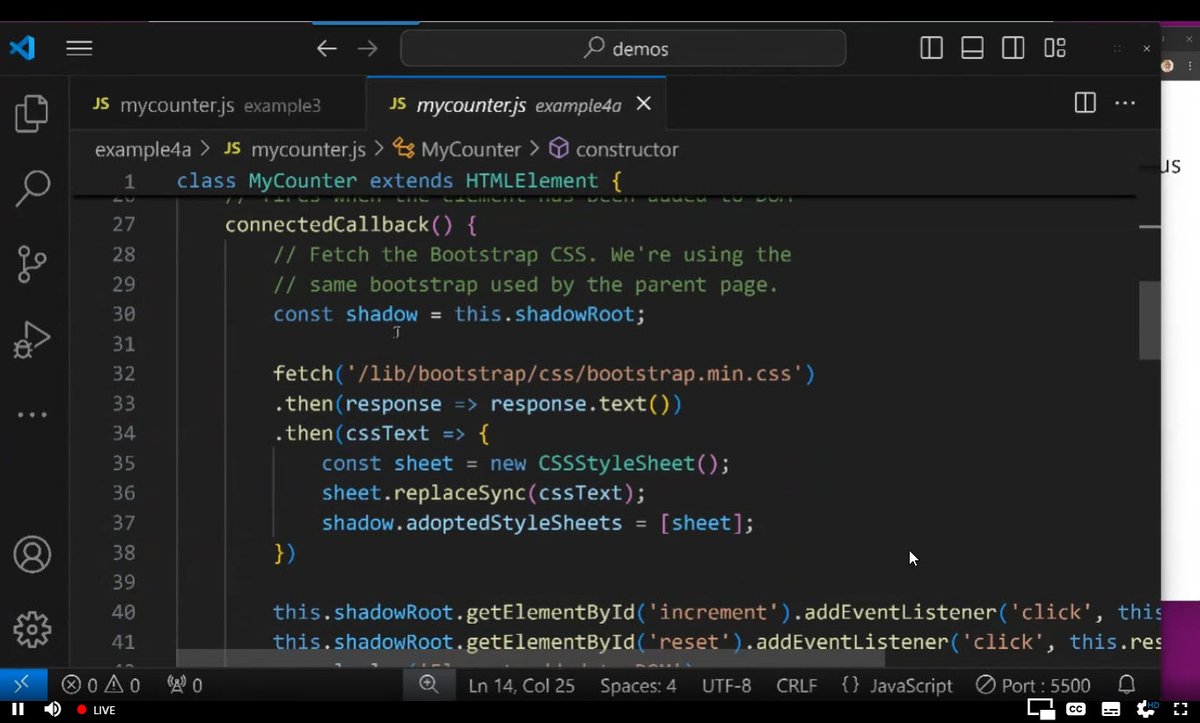Pause the live video stream
Screen dimensions: 1200x723
click(17, 710)
